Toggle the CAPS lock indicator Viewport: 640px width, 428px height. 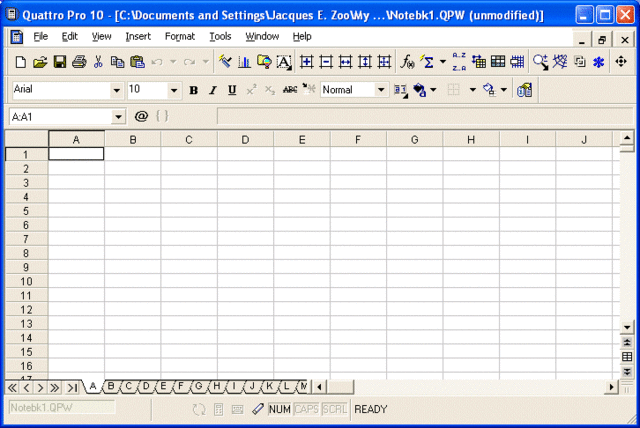click(306, 409)
